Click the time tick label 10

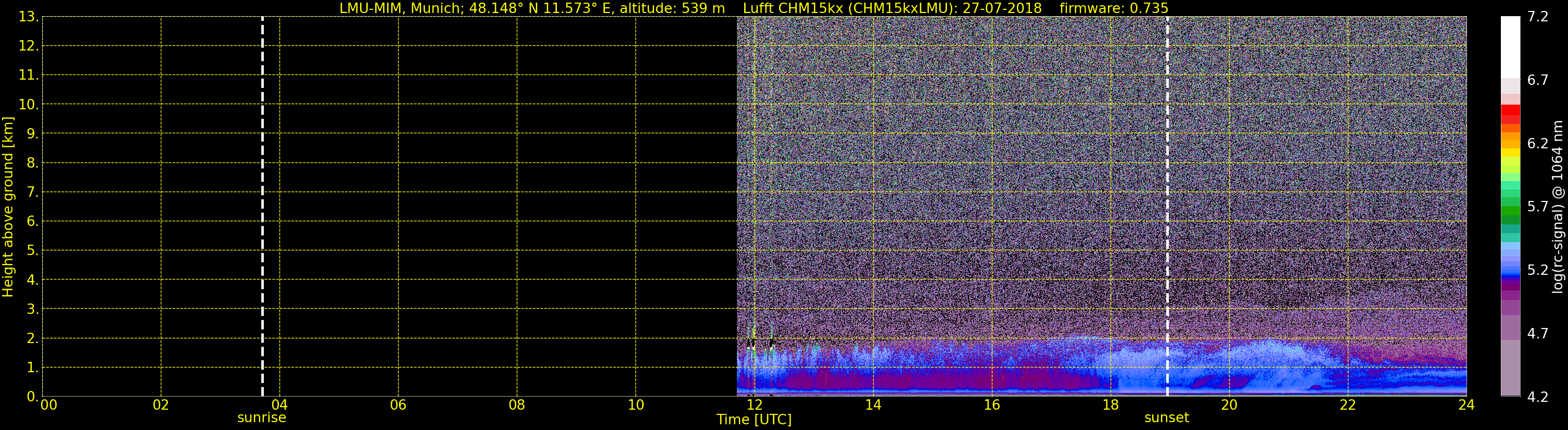tap(635, 405)
